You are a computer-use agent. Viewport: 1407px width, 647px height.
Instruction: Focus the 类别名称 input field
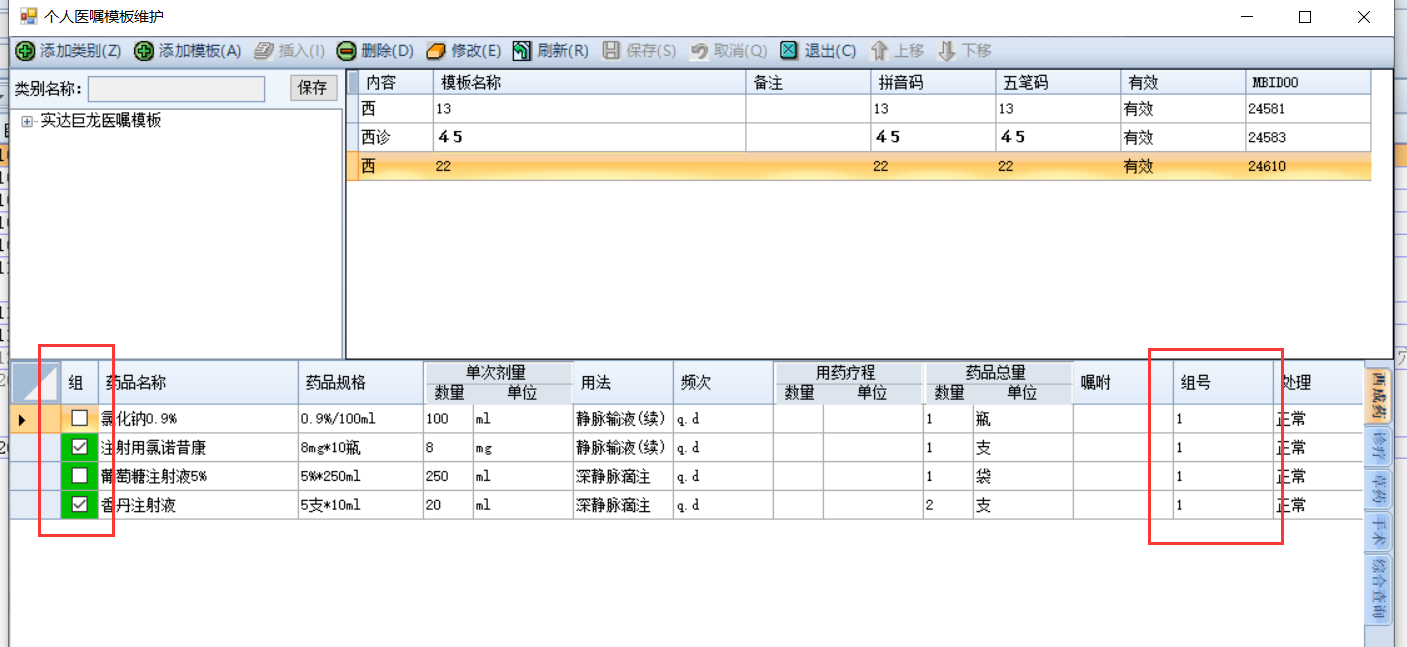tap(177, 89)
